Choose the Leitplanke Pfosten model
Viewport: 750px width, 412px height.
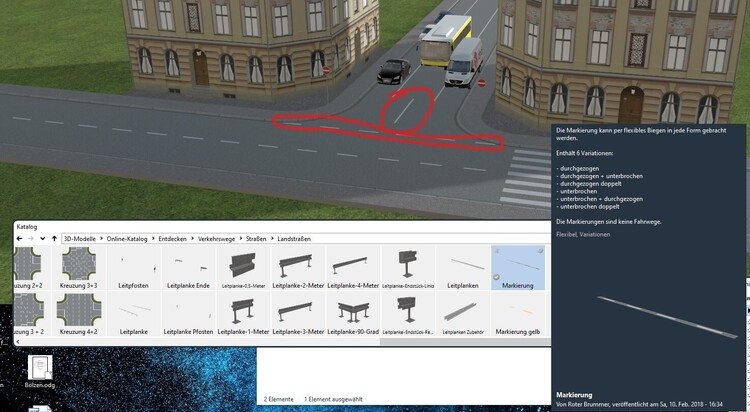point(188,313)
